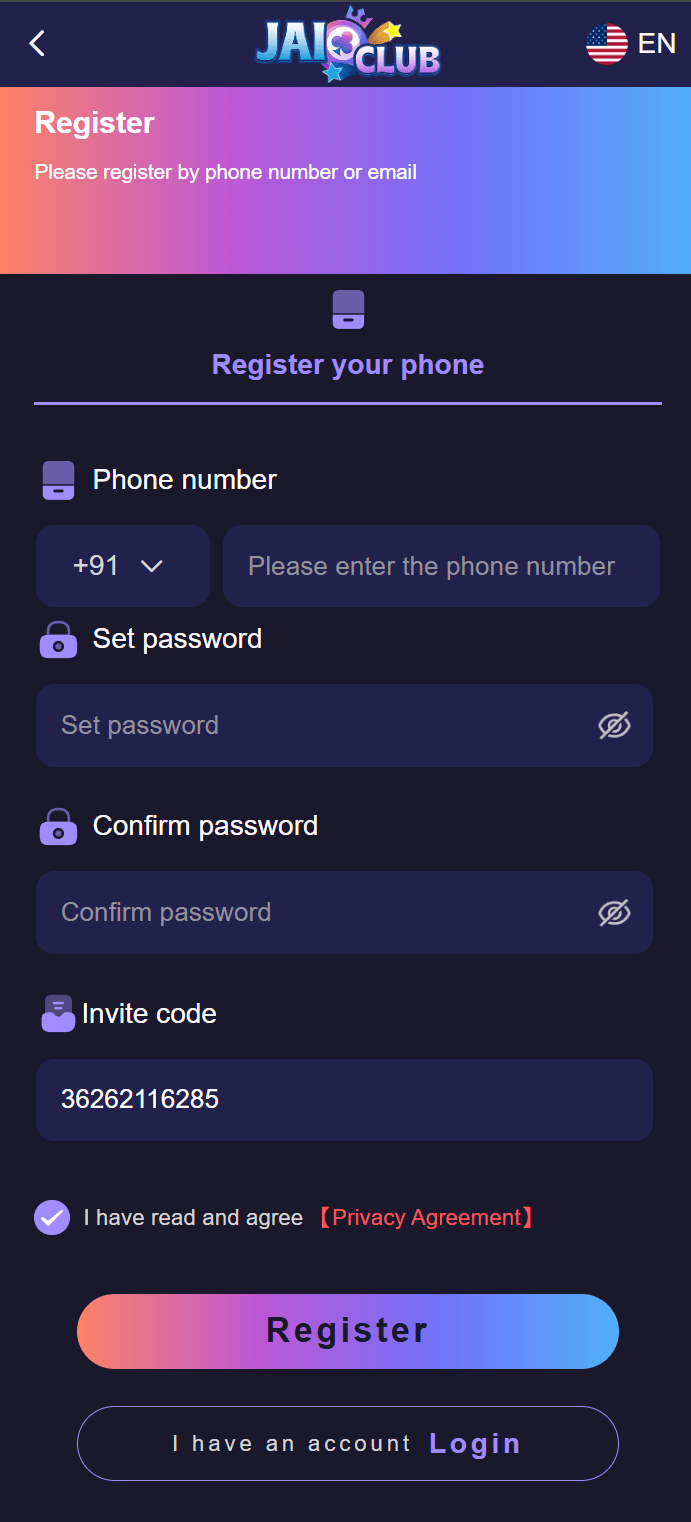Click the phone icon above Register your phone
Screen dimensions: 691x1522
[347, 309]
